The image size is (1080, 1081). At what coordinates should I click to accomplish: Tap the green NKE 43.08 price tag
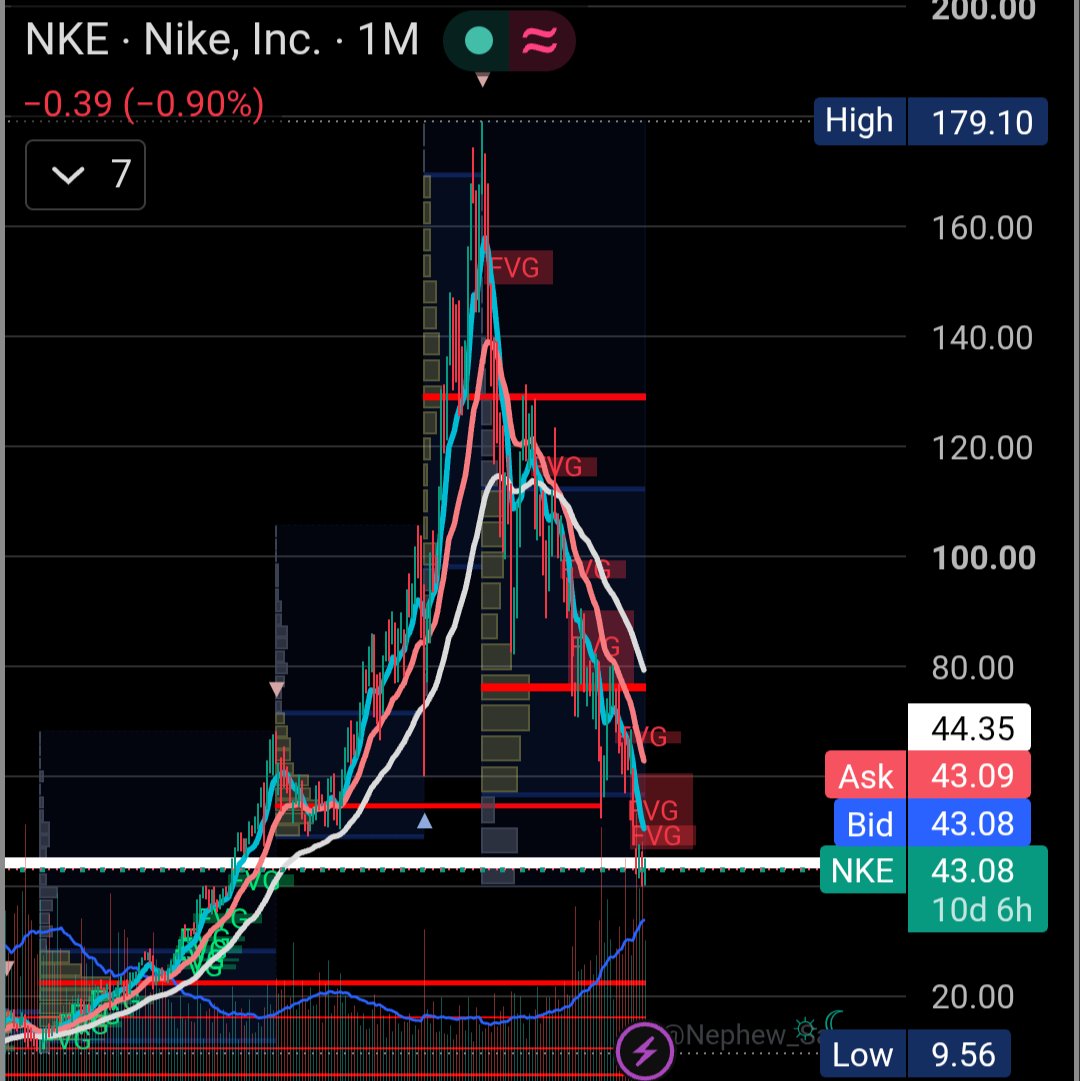tap(934, 871)
